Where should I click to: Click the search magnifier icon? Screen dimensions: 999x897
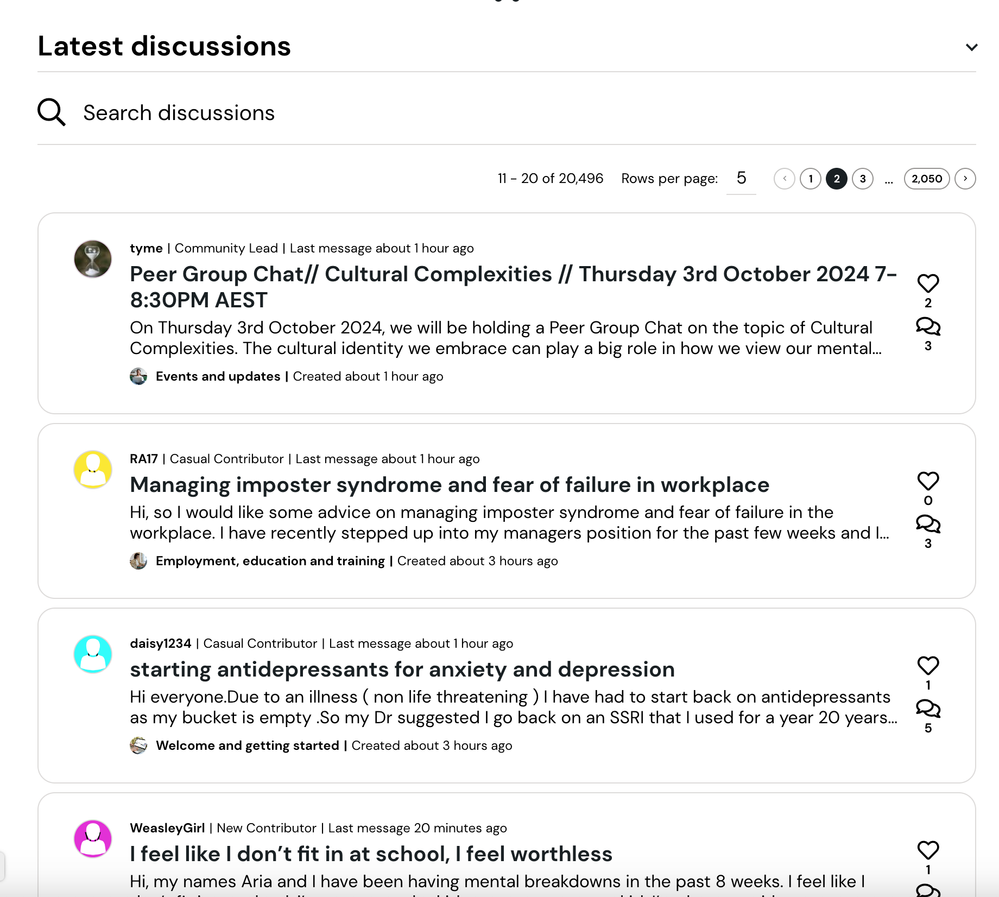point(51,112)
